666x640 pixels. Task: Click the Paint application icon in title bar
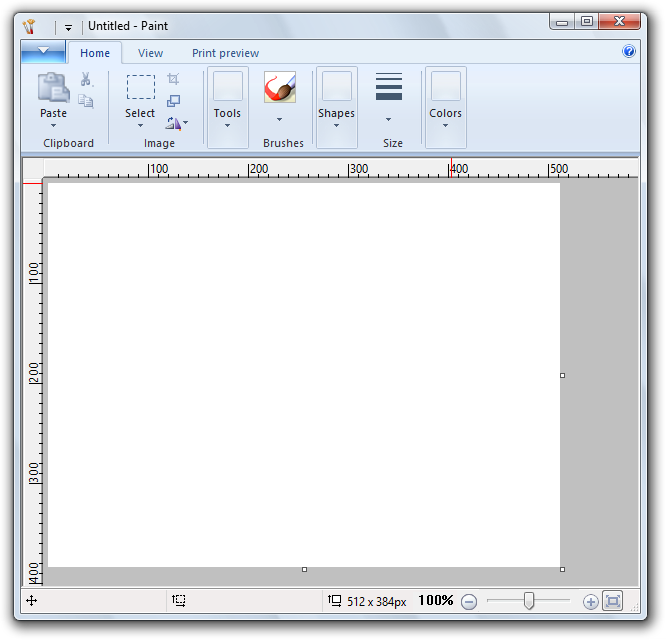point(29,26)
